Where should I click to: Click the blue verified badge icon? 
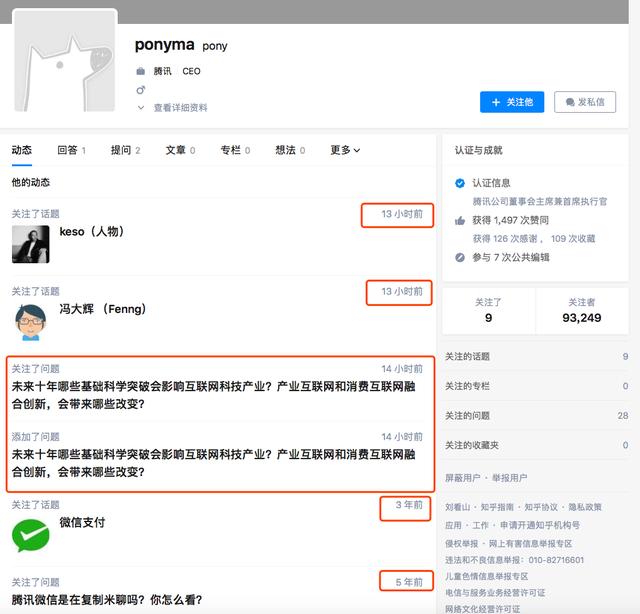coord(460,183)
